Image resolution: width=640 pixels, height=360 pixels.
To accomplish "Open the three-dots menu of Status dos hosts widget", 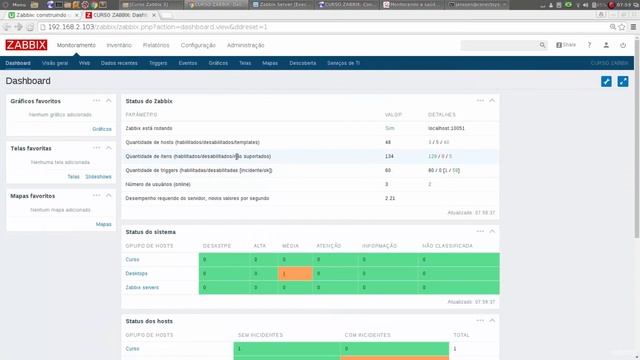I will 480,320.
